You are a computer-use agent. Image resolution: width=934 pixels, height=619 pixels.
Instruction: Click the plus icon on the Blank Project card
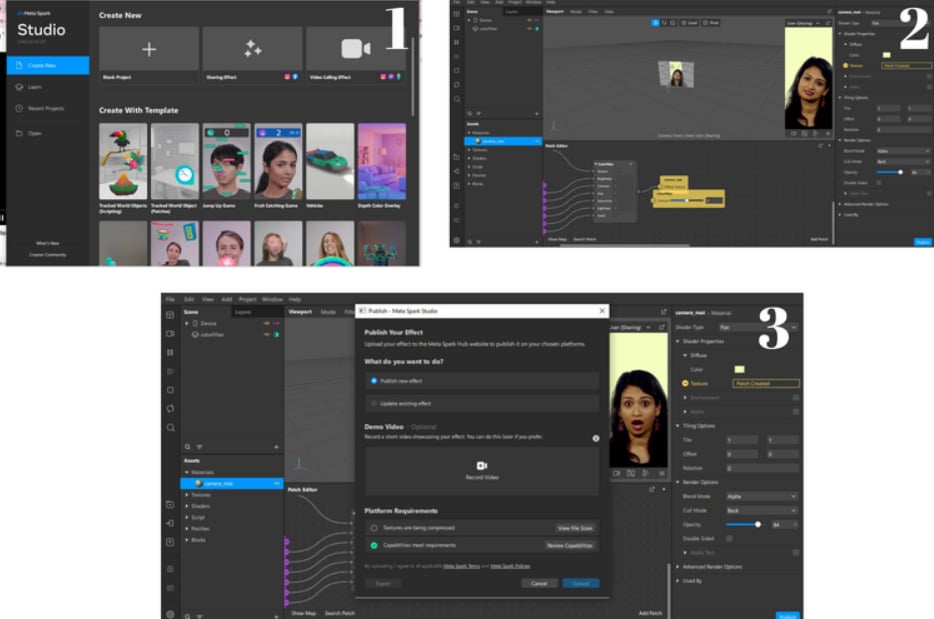coord(149,49)
